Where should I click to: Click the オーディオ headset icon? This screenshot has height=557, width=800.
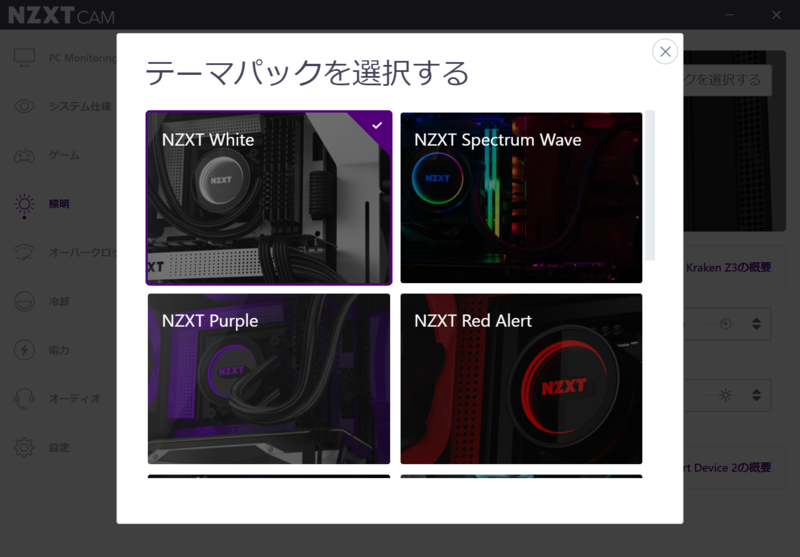(x=24, y=398)
